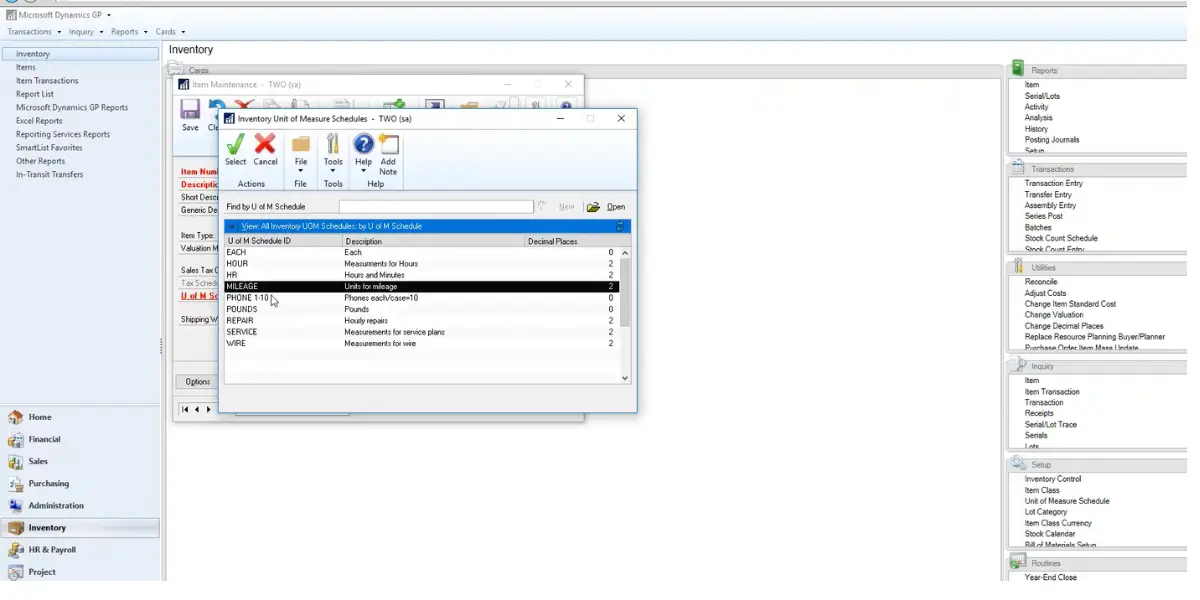This screenshot has height=600, width=1200.
Task: Click the refresh icon on the View bar
Action: 620,226
